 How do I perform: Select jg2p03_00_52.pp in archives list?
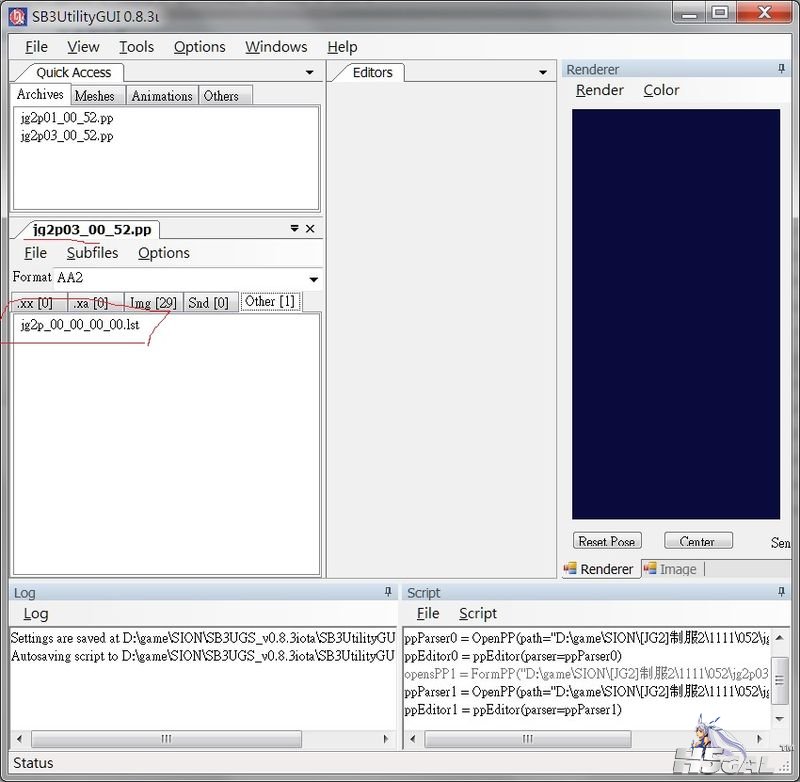coord(67,136)
